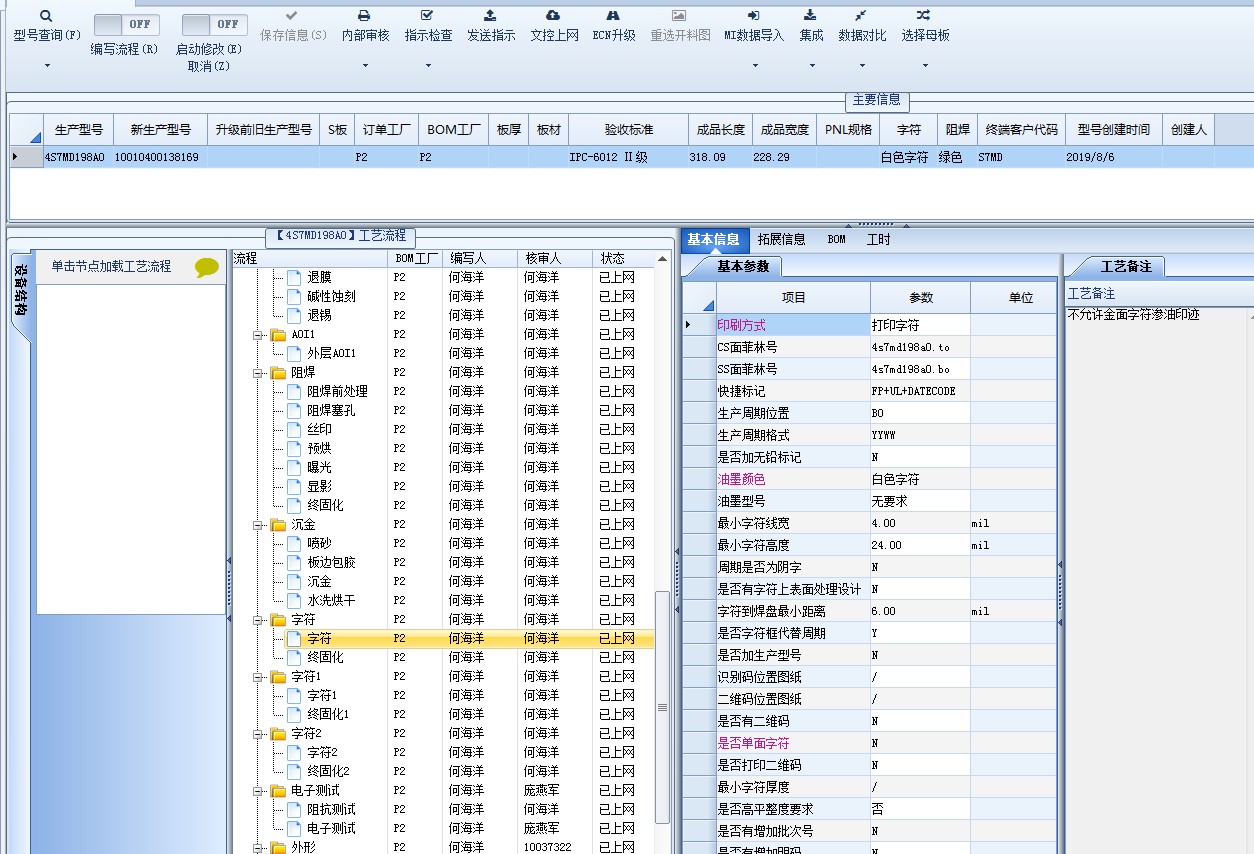1254x854 pixels.
Task: Click the 4s7md198a0.to parameter cell
Action: pyautogui.click(x=920, y=347)
